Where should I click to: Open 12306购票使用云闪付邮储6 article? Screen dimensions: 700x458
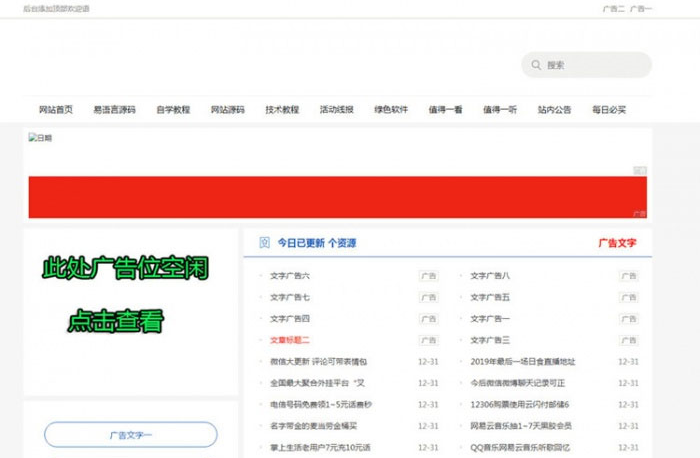[520, 404]
